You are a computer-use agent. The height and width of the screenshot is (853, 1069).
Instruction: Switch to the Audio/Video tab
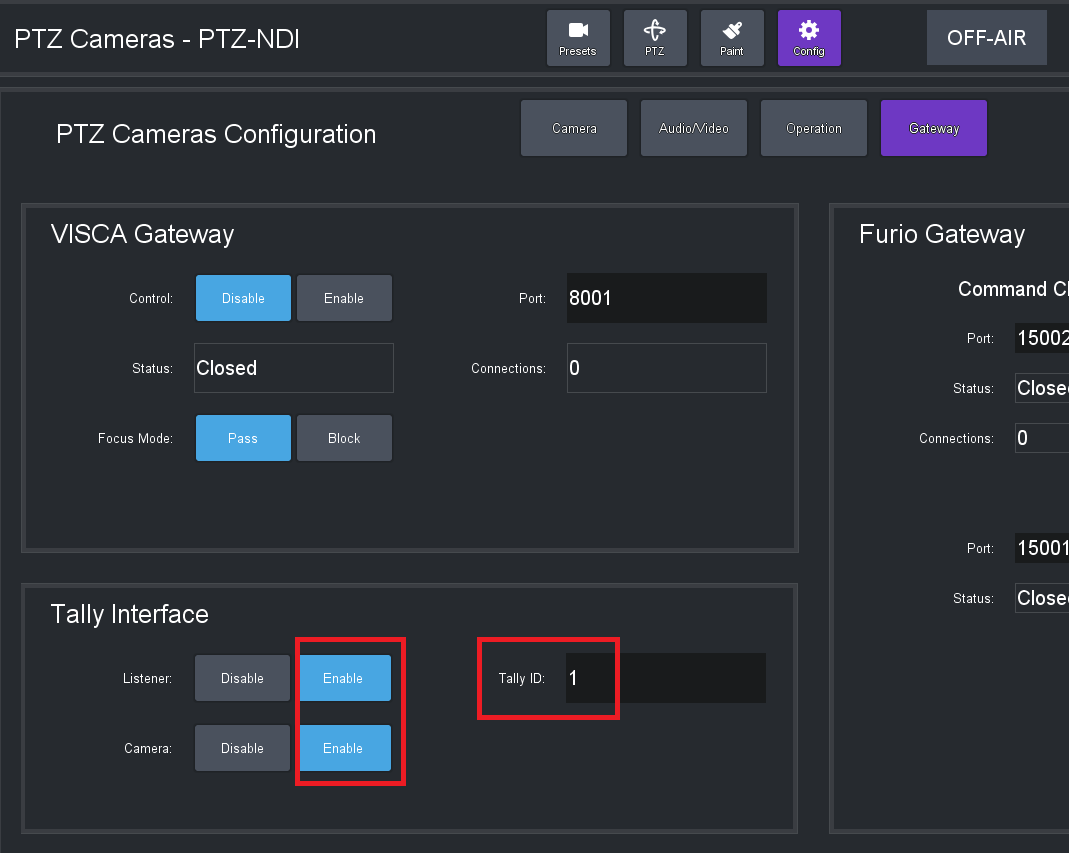tap(694, 128)
